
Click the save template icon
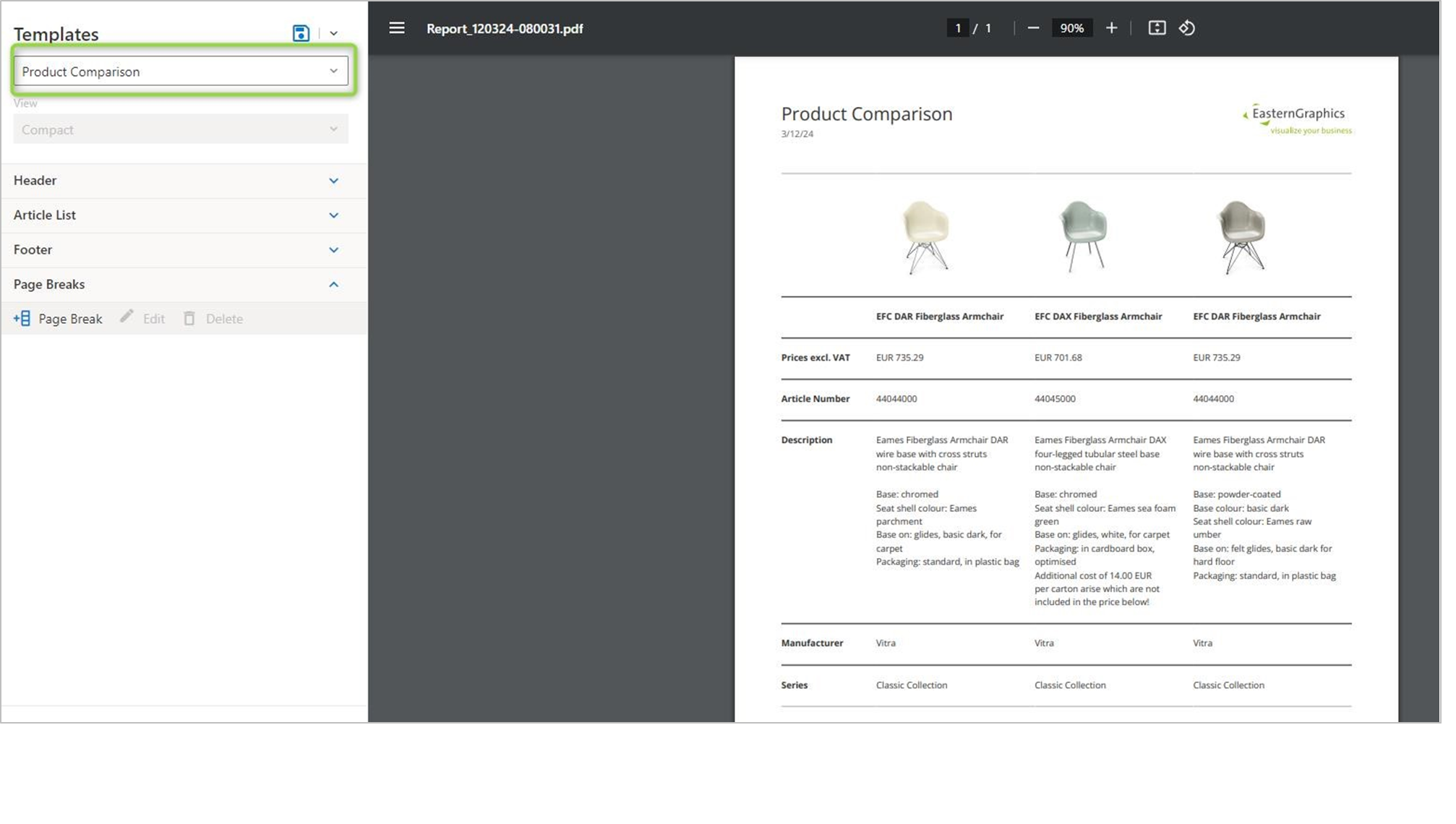301,33
